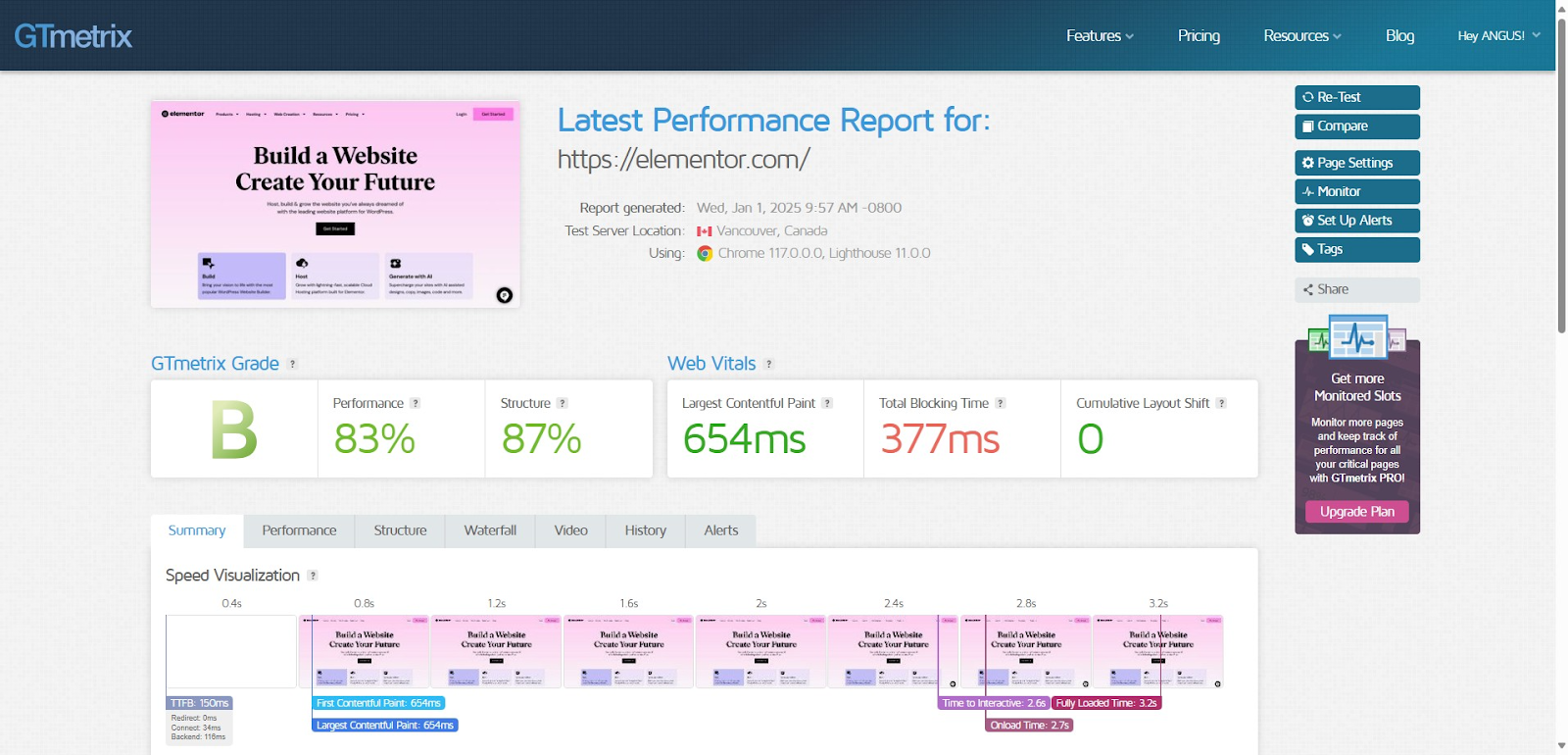Click the 87% Structure score

(541, 438)
